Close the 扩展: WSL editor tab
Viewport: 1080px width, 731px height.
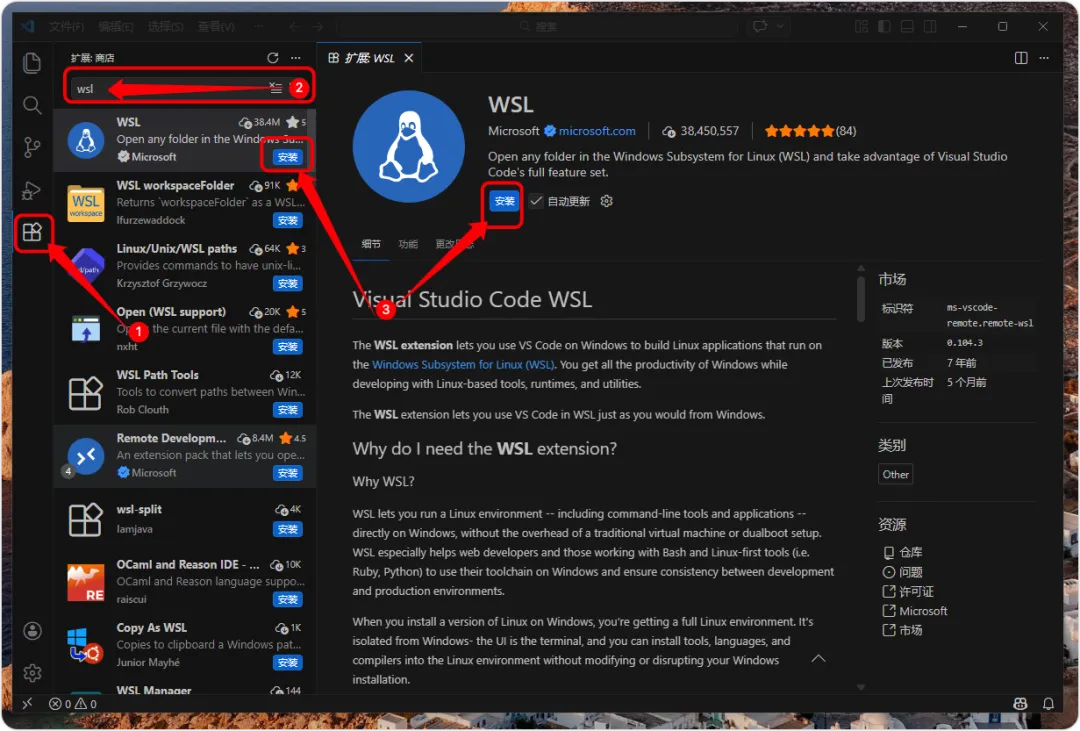click(x=408, y=58)
